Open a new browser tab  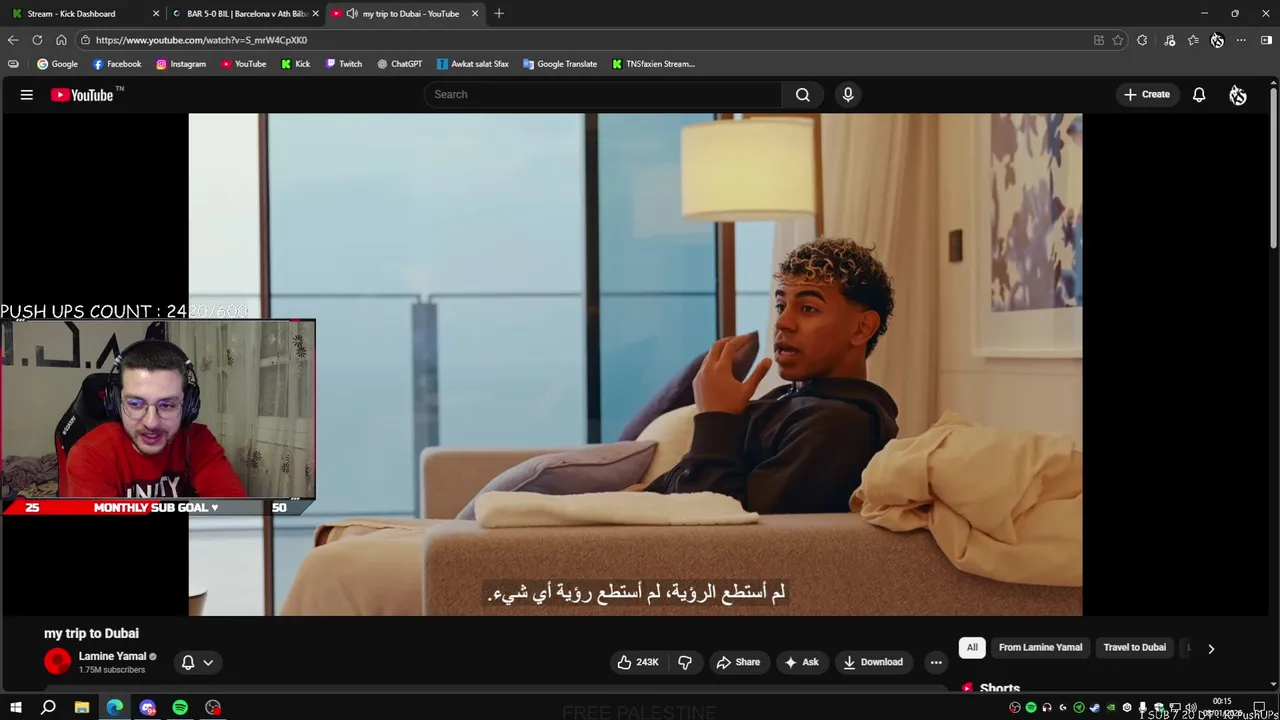pyautogui.click(x=499, y=14)
